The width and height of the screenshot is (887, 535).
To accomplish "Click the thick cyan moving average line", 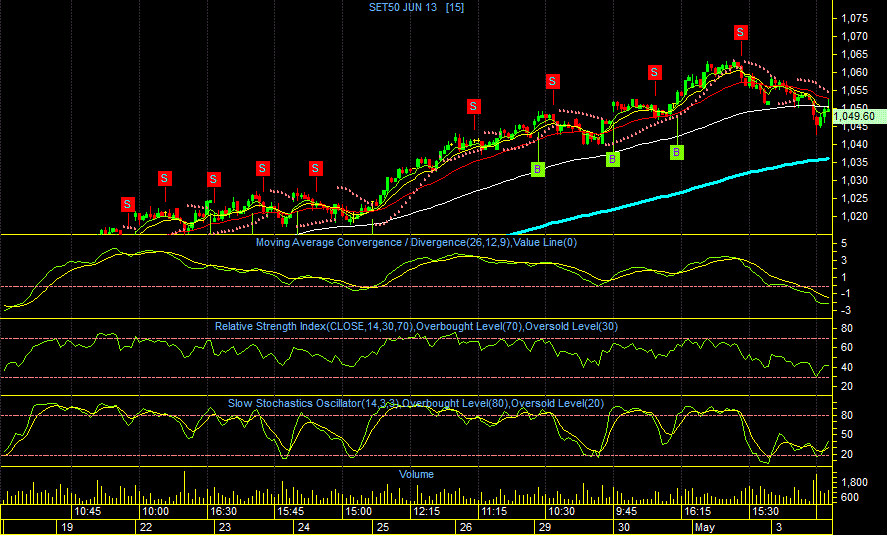I will (668, 196).
